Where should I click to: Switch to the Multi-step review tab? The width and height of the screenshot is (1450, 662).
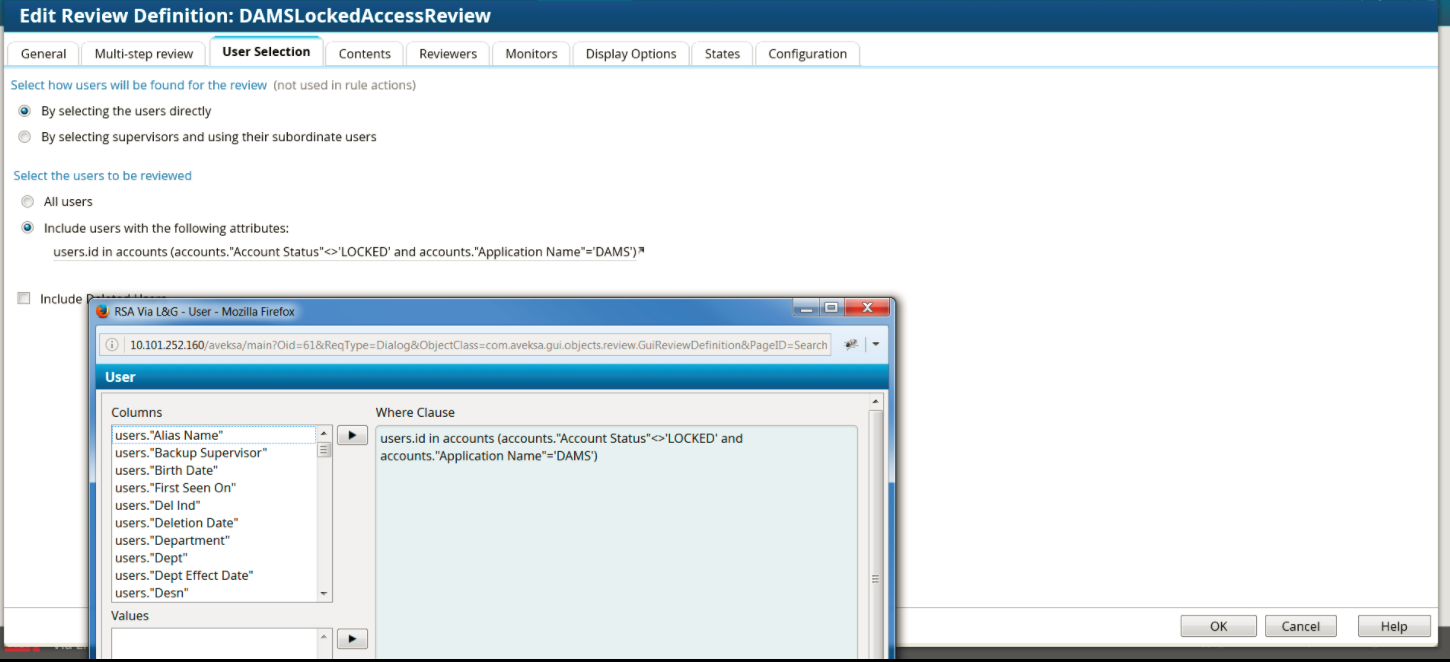143,53
